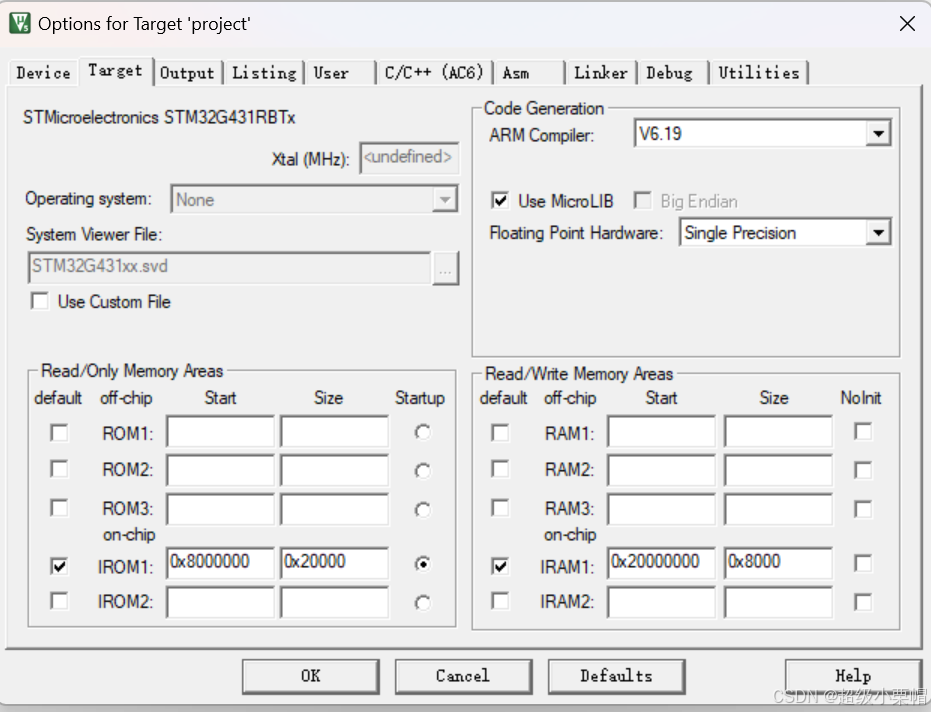Open the ARM Compiler version dropdown

click(762, 134)
